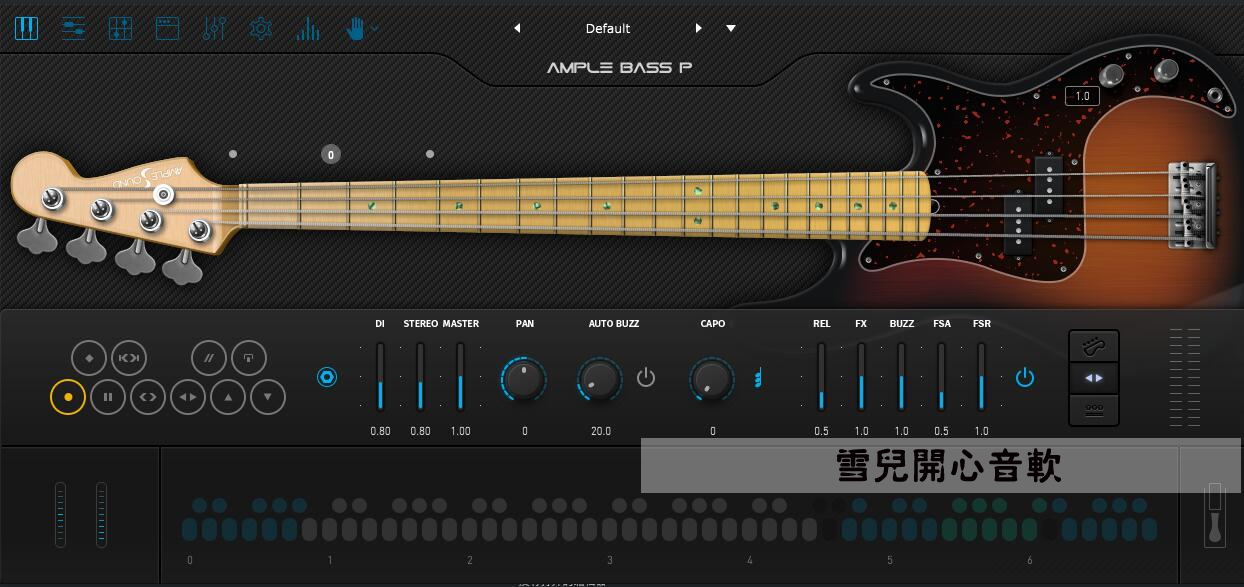This screenshot has height=587, width=1244.
Task: Adjust the BUZZ slider
Action: pyautogui.click(x=901, y=376)
